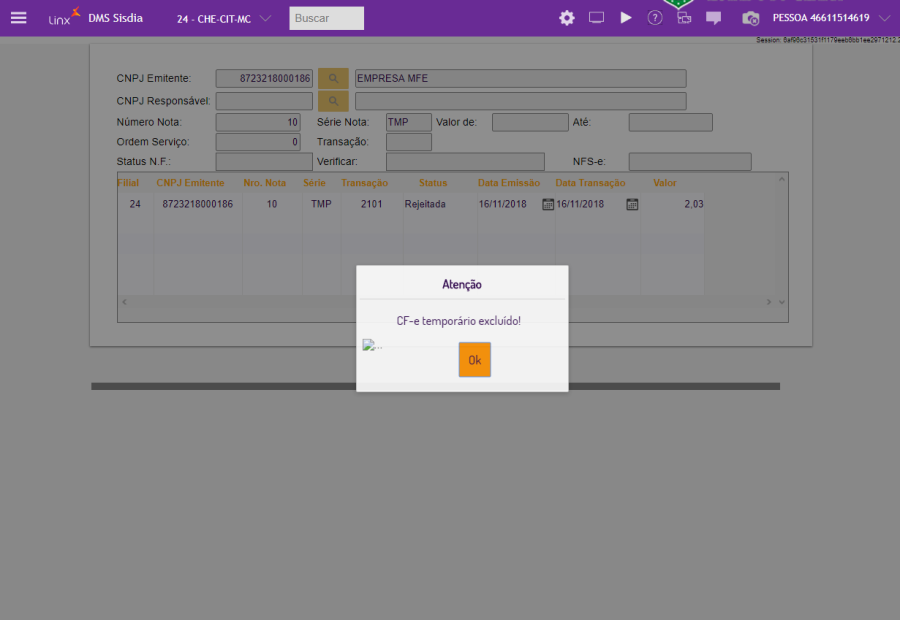
Task: Click the Transação input field
Action: point(409,142)
